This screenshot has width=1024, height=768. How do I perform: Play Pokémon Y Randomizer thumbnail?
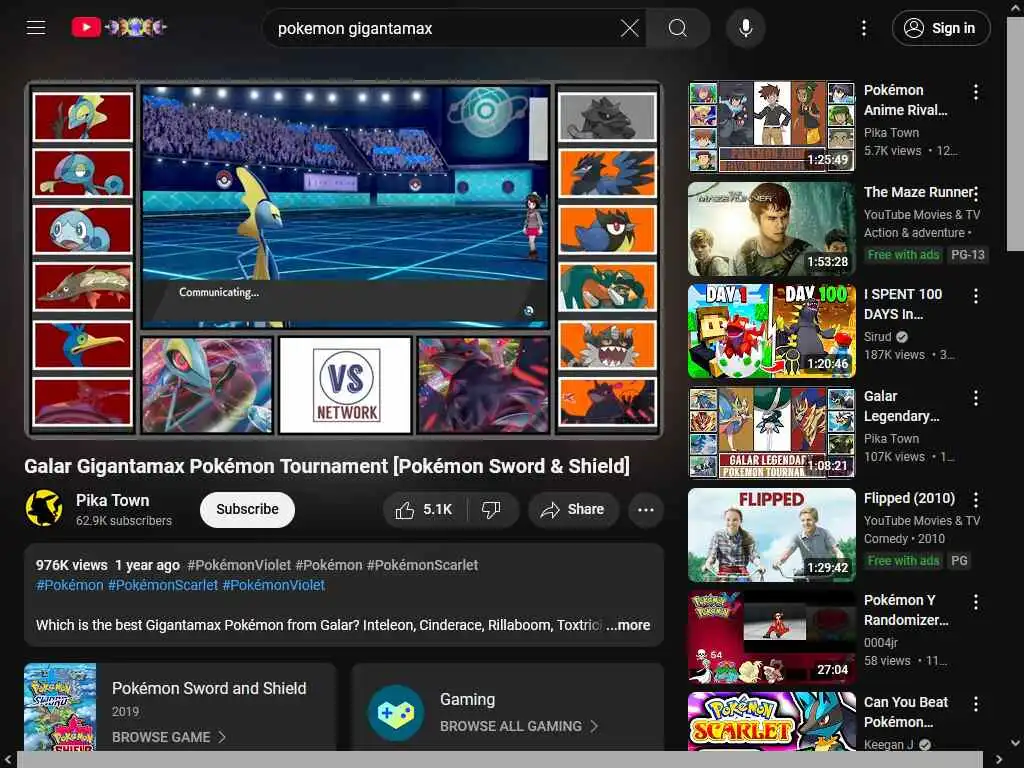pyautogui.click(x=772, y=637)
